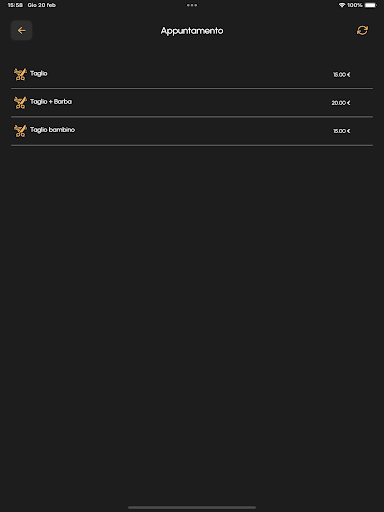Click the scissors icon beside Taglio bambino
The image size is (384, 512).
(x=20, y=131)
